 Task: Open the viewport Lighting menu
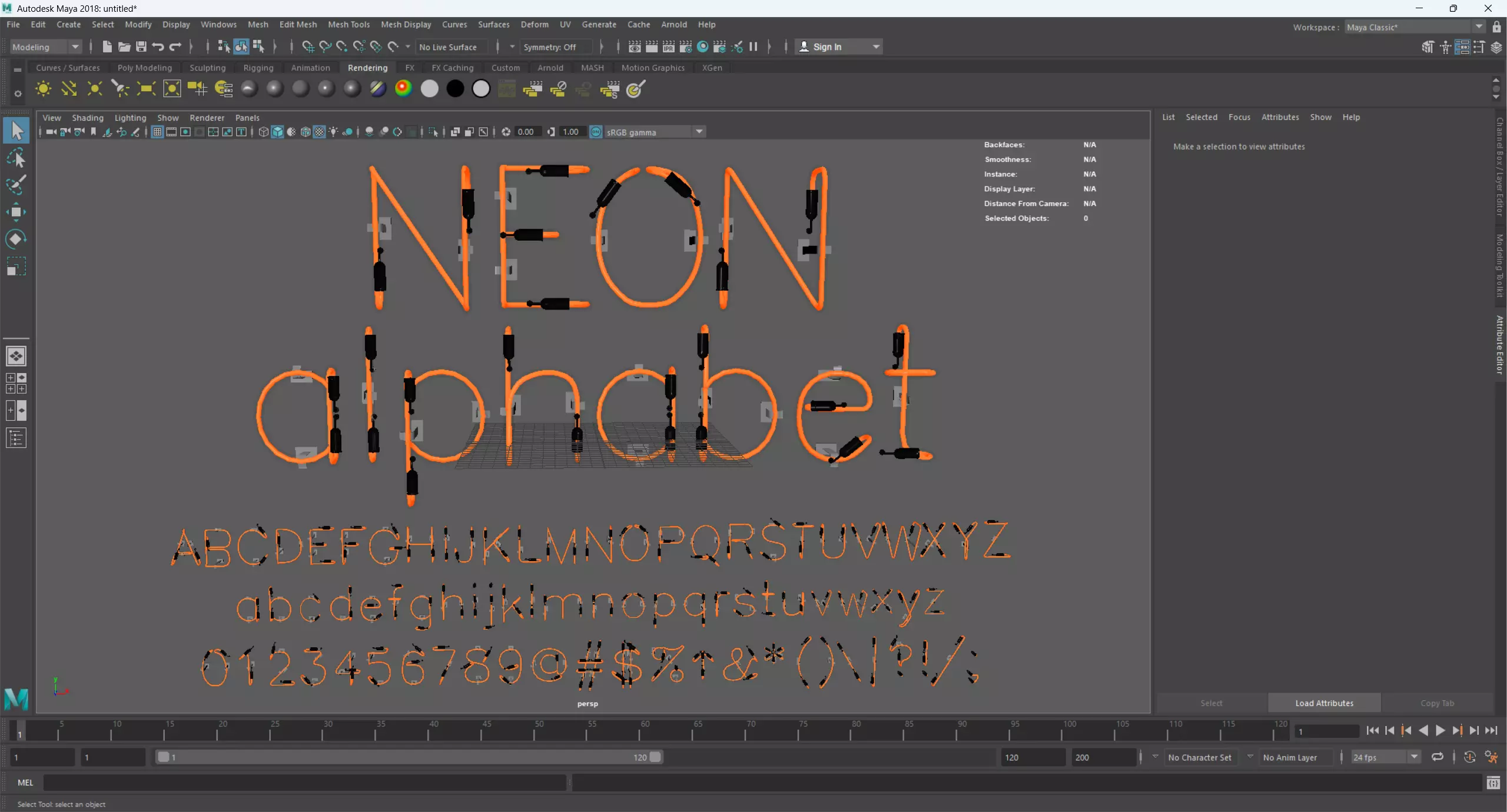click(x=130, y=118)
